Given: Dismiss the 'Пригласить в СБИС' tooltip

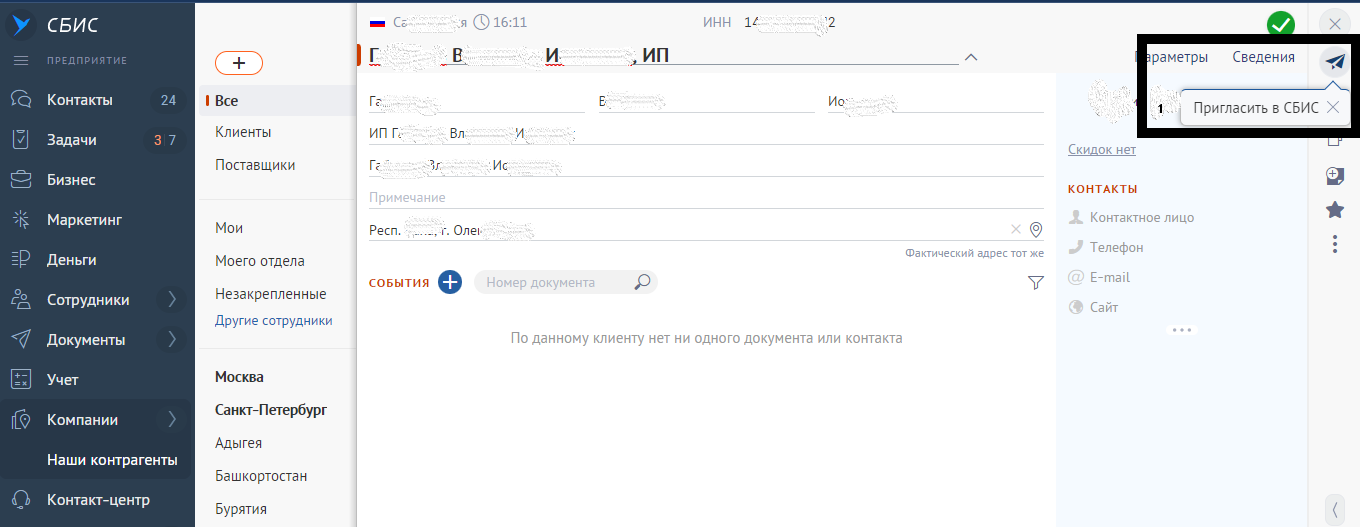Looking at the screenshot, I should tap(1332, 108).
